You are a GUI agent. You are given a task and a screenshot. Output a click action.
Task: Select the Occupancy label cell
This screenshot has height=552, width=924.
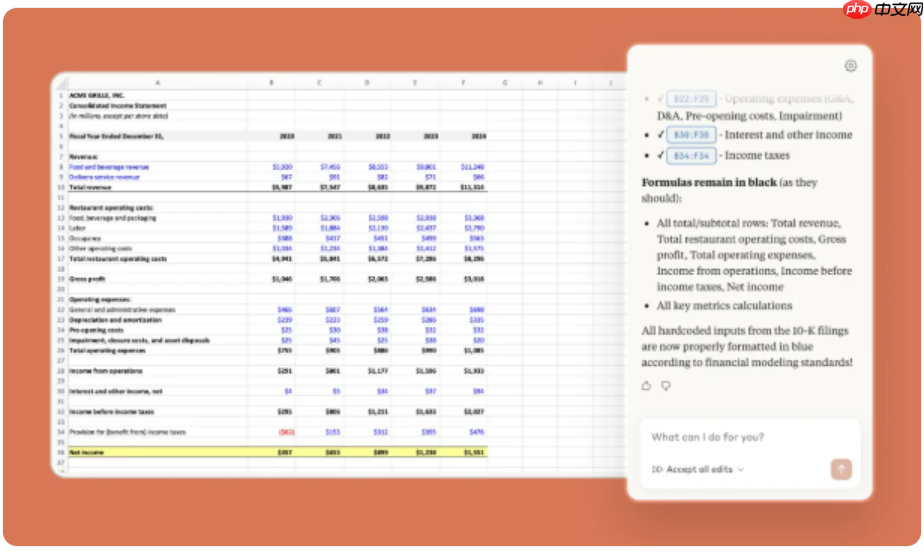[x=85, y=239]
